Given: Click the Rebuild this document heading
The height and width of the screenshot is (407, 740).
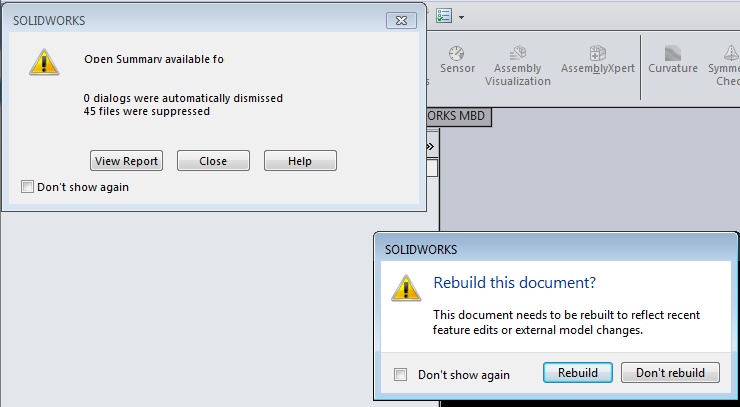Looking at the screenshot, I should click(514, 282).
